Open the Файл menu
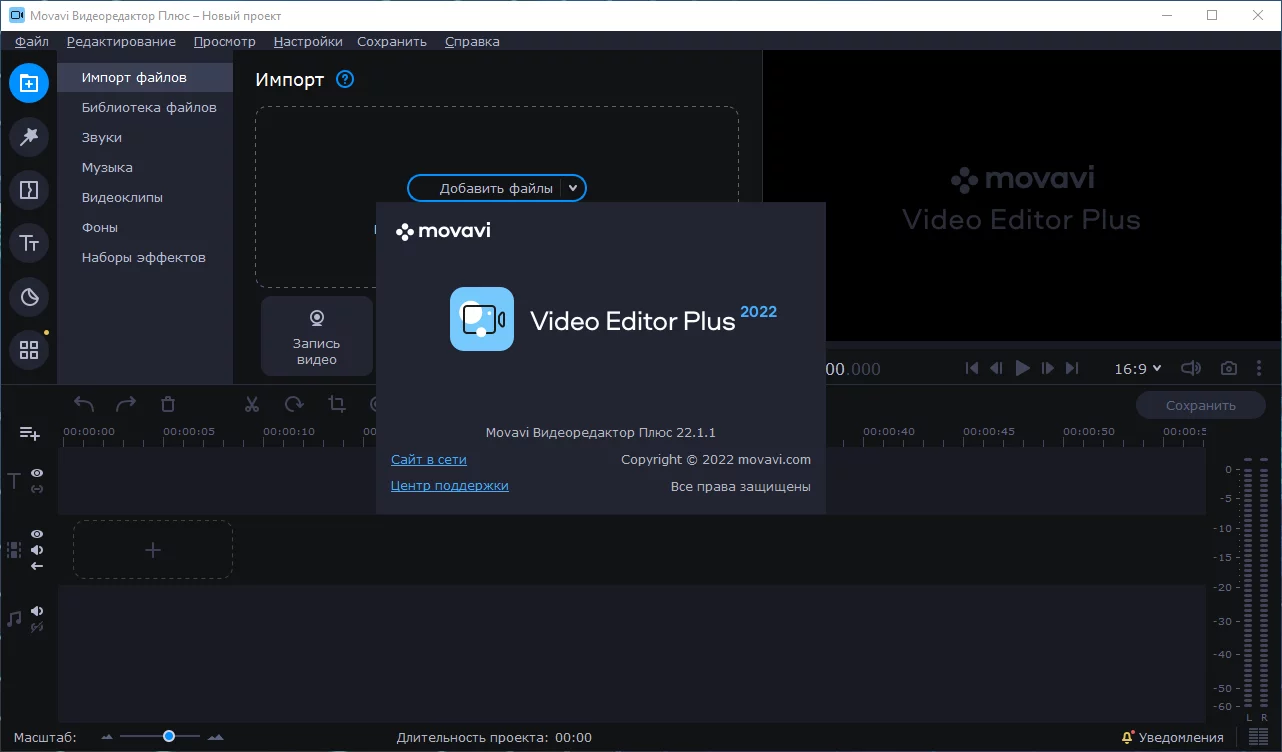Viewport: 1282px width, 752px height. (x=32, y=41)
